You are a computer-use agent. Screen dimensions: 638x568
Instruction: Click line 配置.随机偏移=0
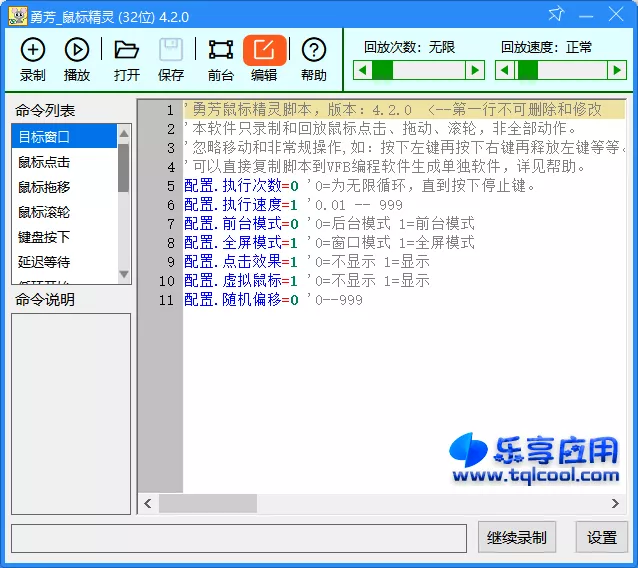pyautogui.click(x=241, y=300)
